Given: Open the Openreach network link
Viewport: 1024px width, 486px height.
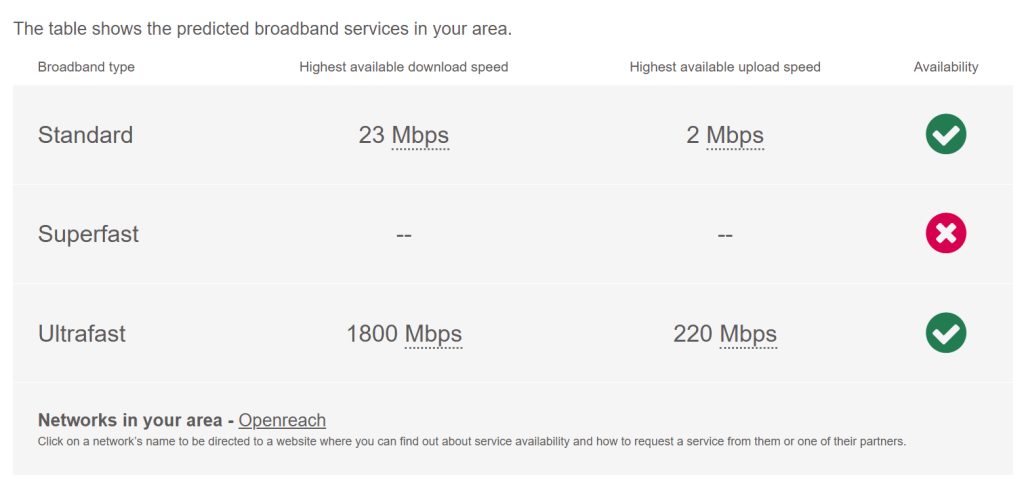Looking at the screenshot, I should tap(282, 420).
